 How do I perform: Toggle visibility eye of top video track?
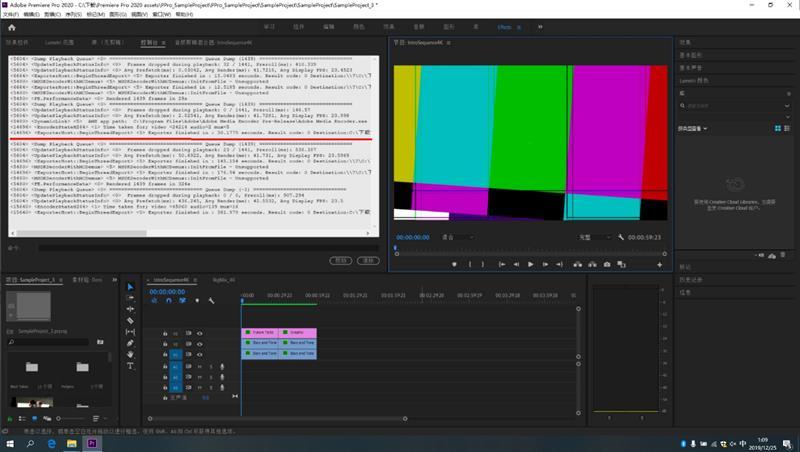coord(199,334)
